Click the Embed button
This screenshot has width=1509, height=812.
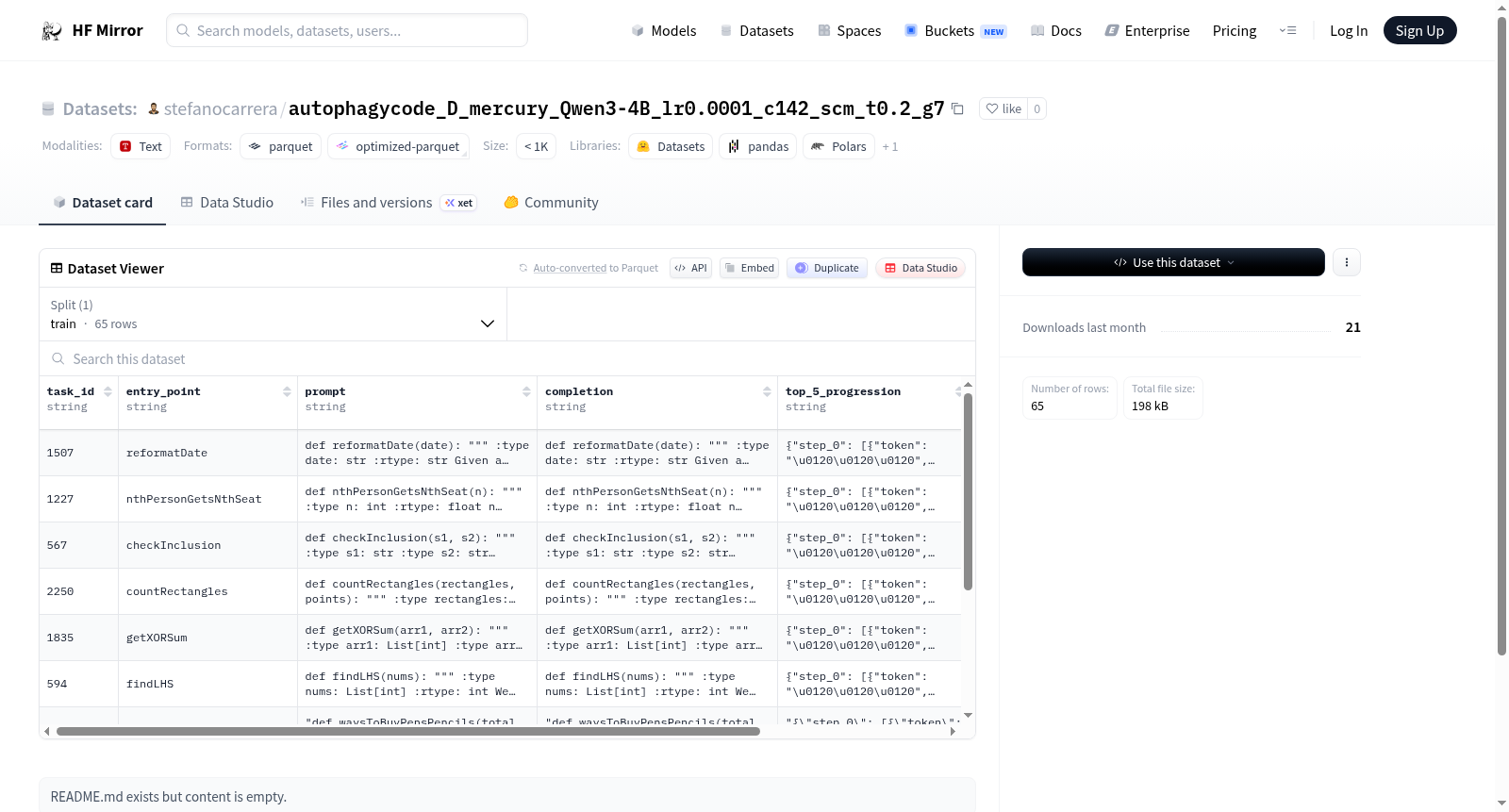tap(749, 268)
